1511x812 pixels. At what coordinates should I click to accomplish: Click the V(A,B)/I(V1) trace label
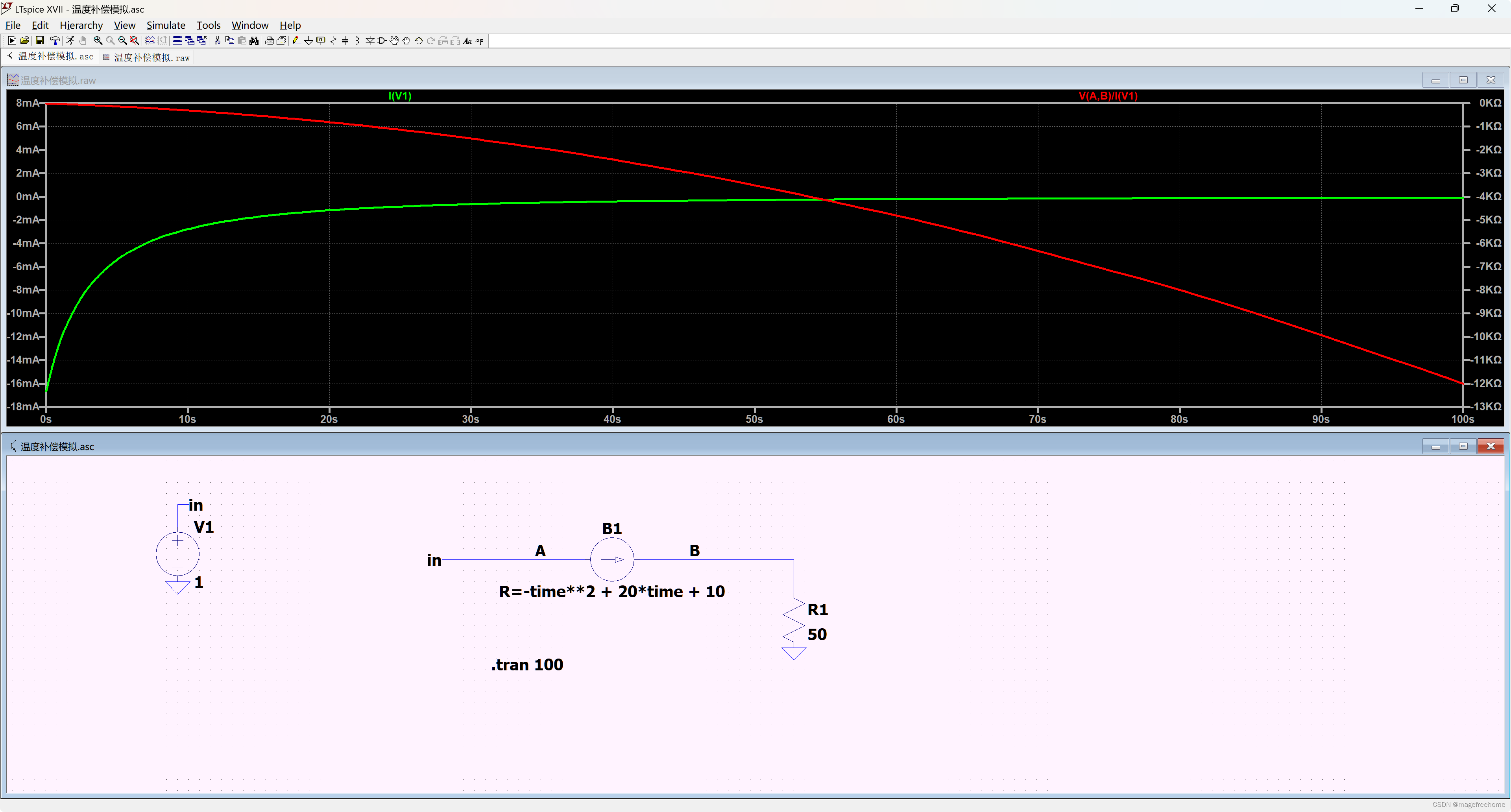point(1107,96)
